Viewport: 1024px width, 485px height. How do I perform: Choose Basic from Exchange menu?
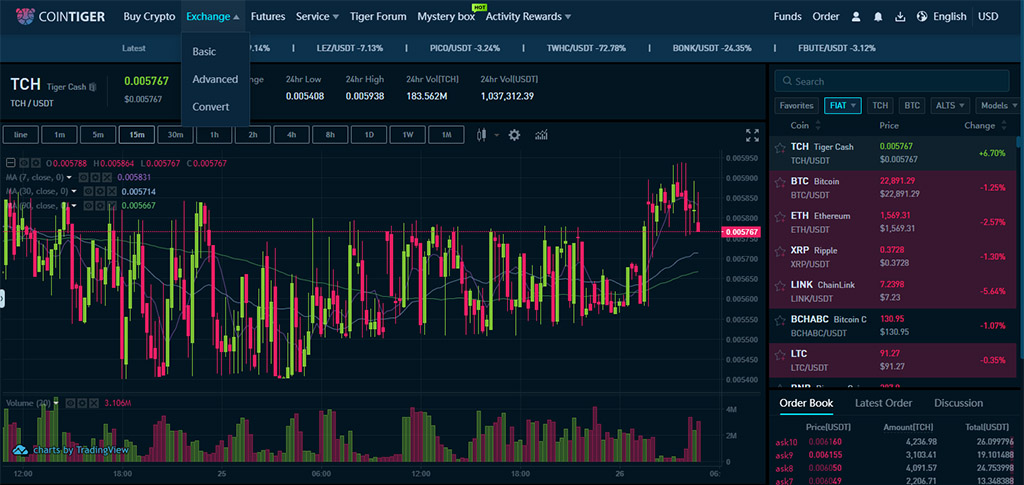pos(204,52)
